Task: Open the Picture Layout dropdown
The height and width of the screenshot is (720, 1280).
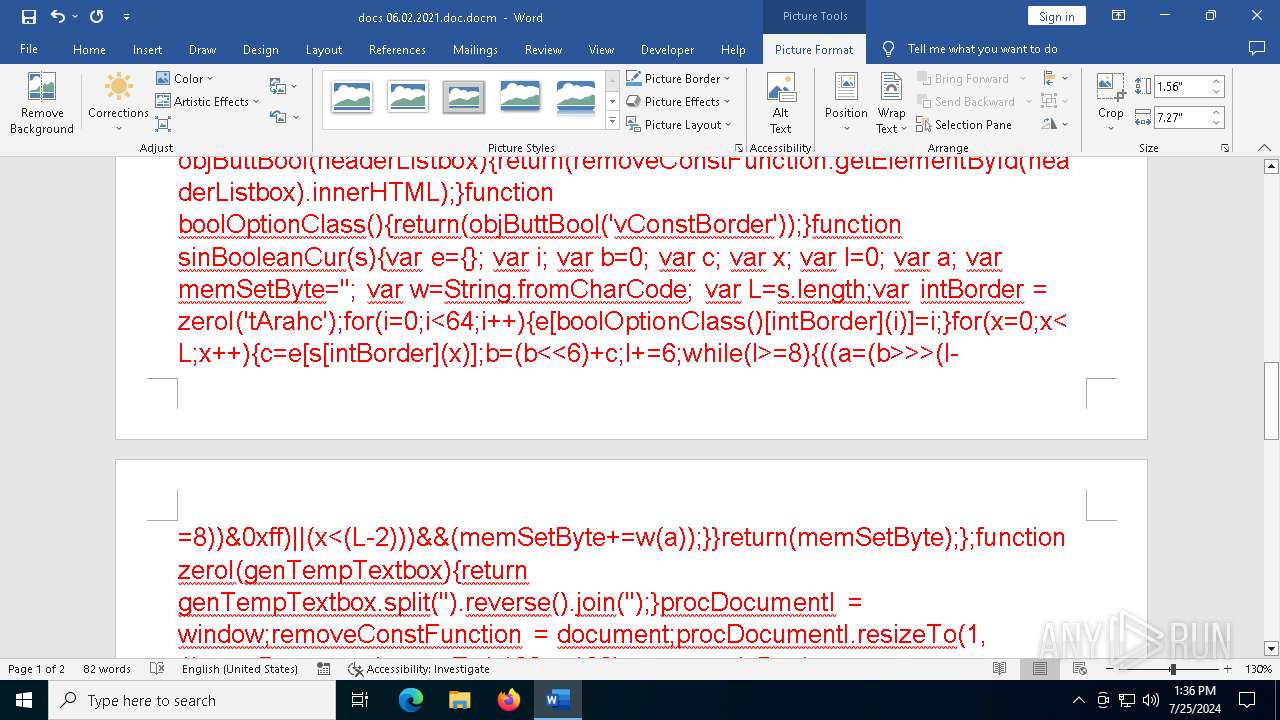Action: click(679, 124)
